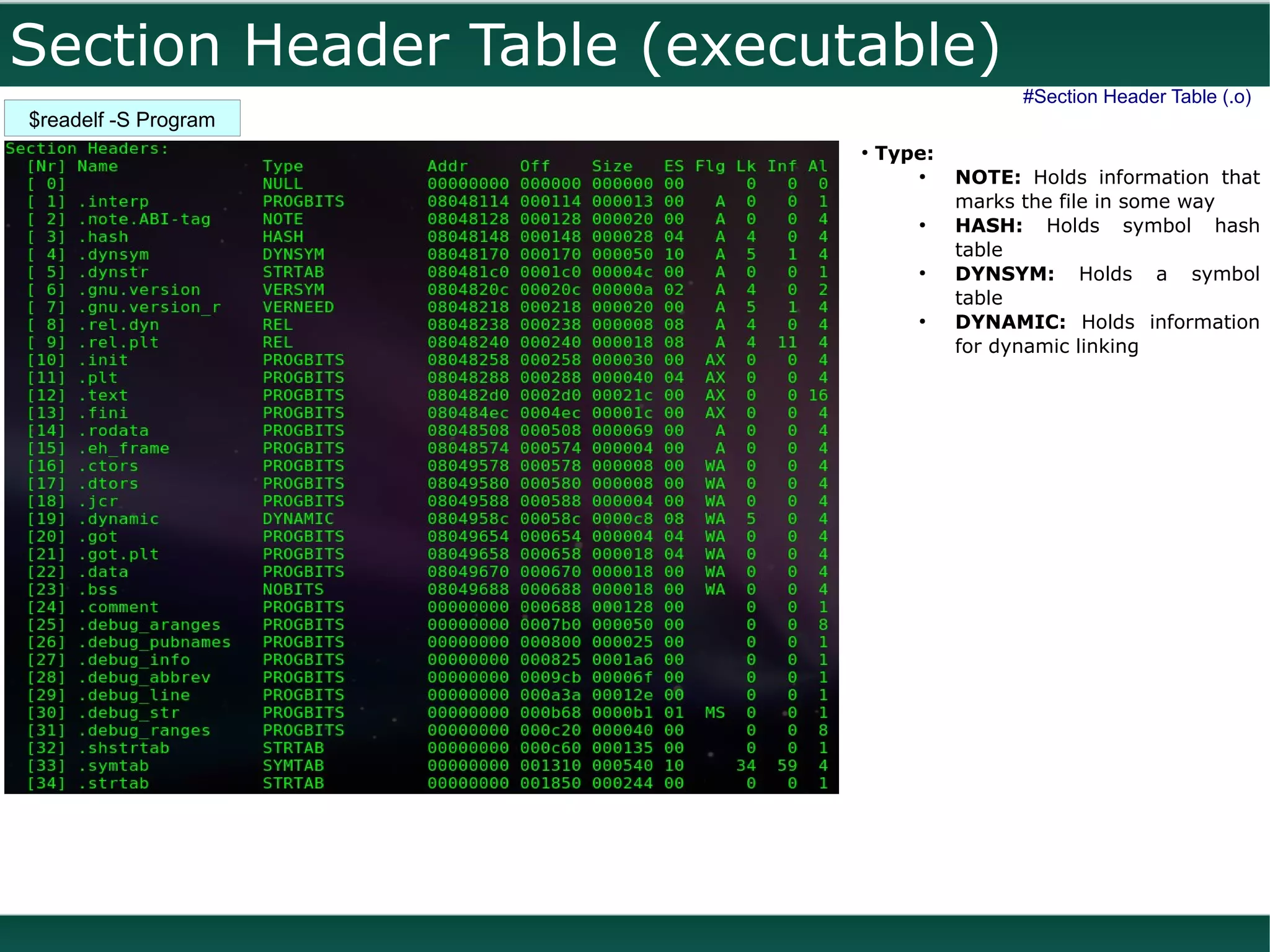Click address 080482d0 of .text
The height and width of the screenshot is (952, 1270).
[x=468, y=396]
